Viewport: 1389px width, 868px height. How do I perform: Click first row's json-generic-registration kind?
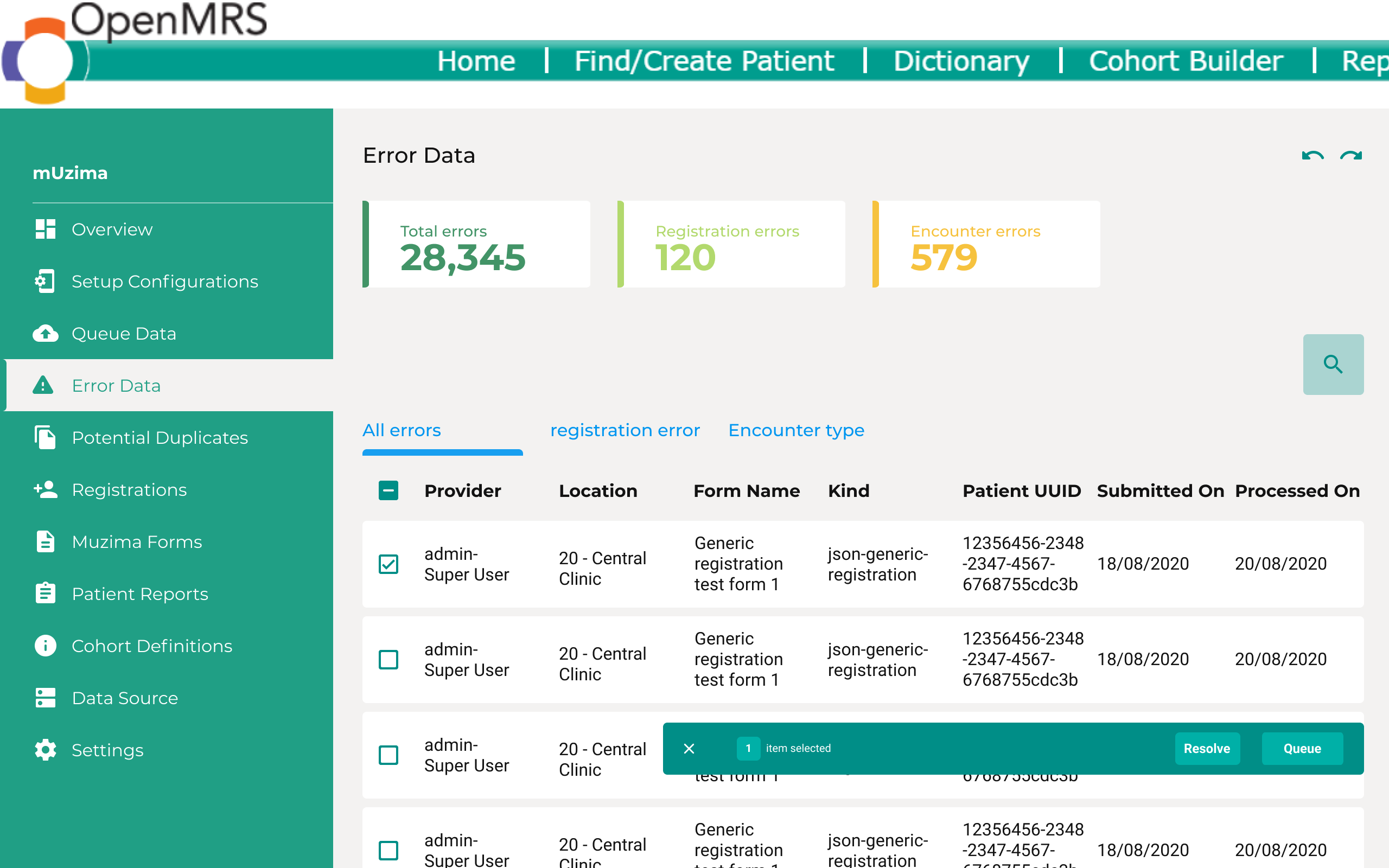(x=877, y=564)
